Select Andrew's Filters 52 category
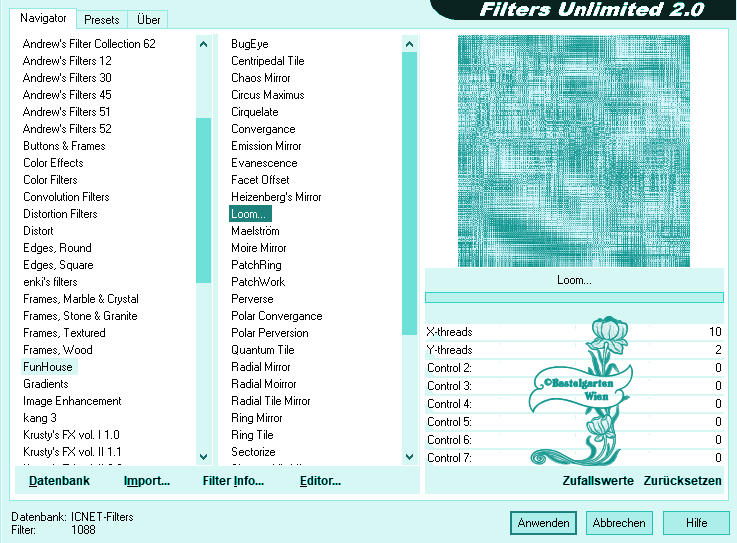 [67, 128]
